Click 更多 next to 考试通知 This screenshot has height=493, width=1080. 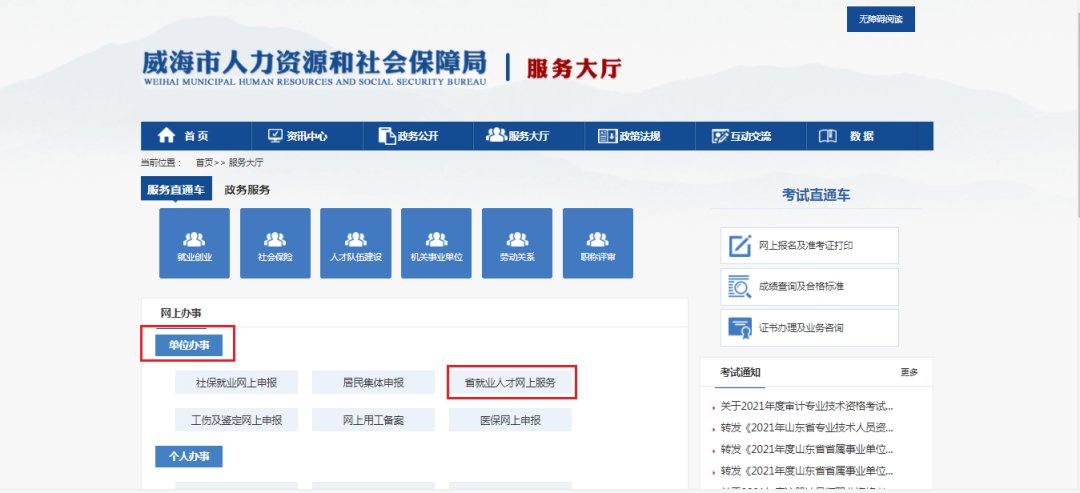[x=908, y=373]
